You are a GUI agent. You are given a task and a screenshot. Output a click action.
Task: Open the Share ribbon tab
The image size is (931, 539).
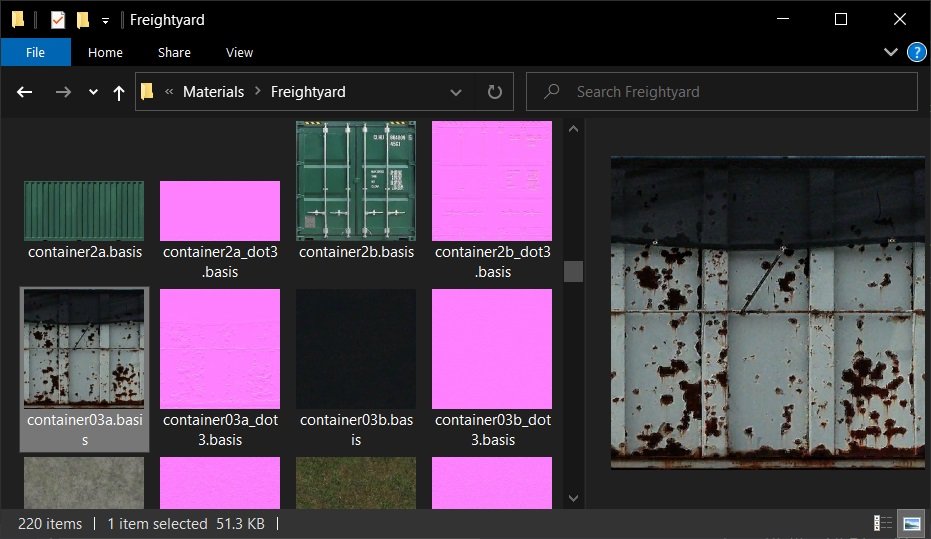(174, 52)
